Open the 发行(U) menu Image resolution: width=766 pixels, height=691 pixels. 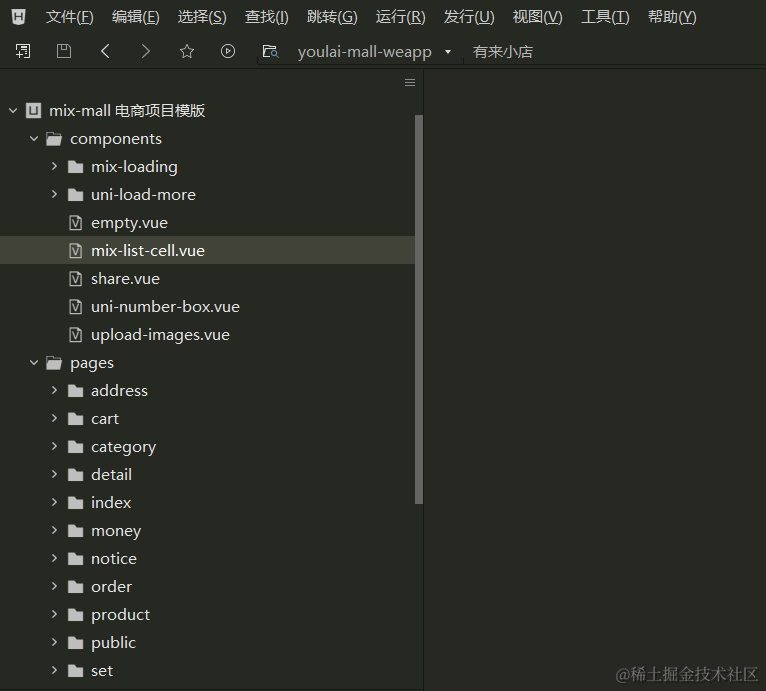(469, 17)
